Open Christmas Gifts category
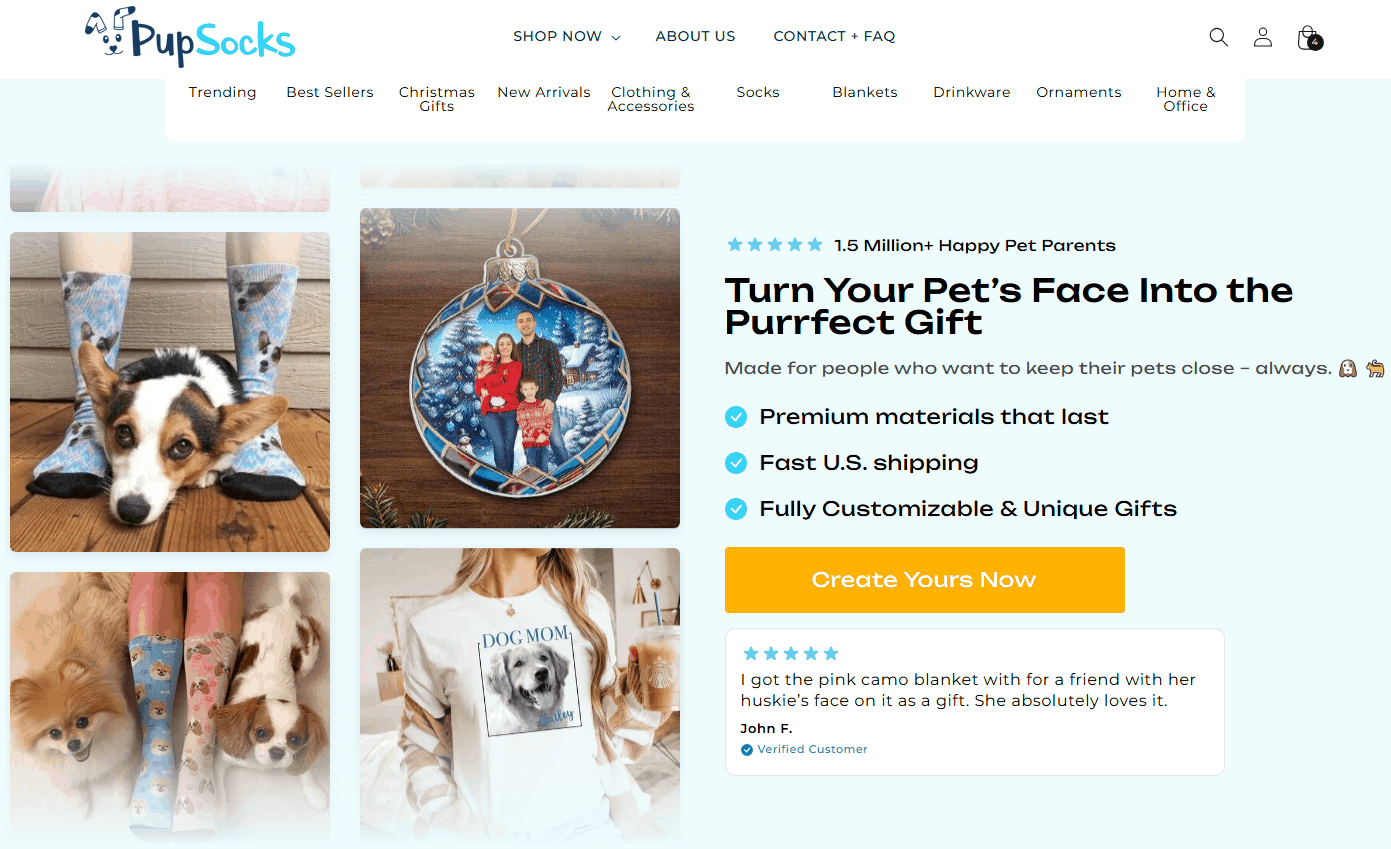This screenshot has width=1391, height=849. point(437,99)
